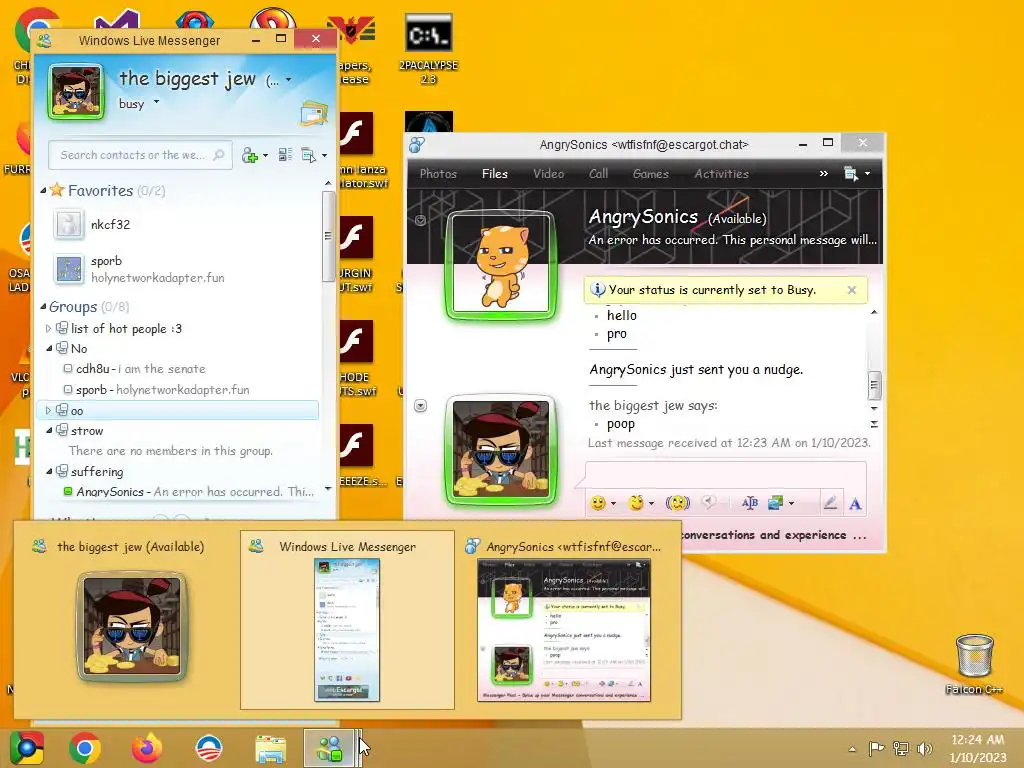This screenshot has height=768, width=1024.
Task: Open the Files tab in chat window
Action: [x=494, y=174]
